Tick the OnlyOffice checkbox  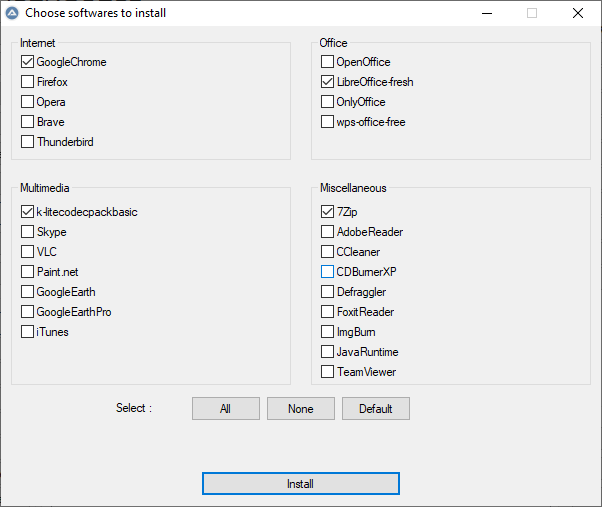click(x=327, y=101)
